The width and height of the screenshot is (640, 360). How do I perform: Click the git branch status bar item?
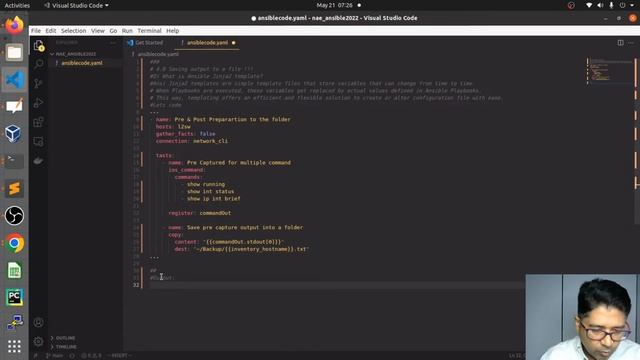point(54,356)
